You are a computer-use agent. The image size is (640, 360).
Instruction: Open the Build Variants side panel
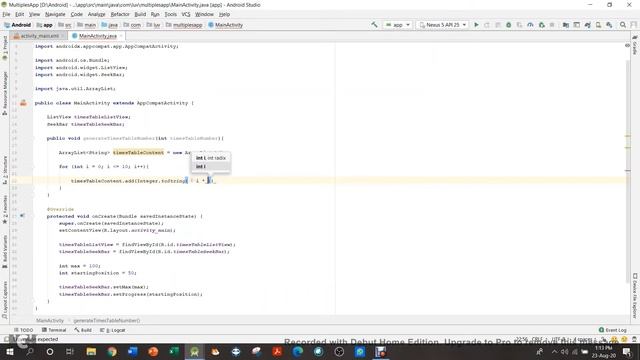(5, 251)
